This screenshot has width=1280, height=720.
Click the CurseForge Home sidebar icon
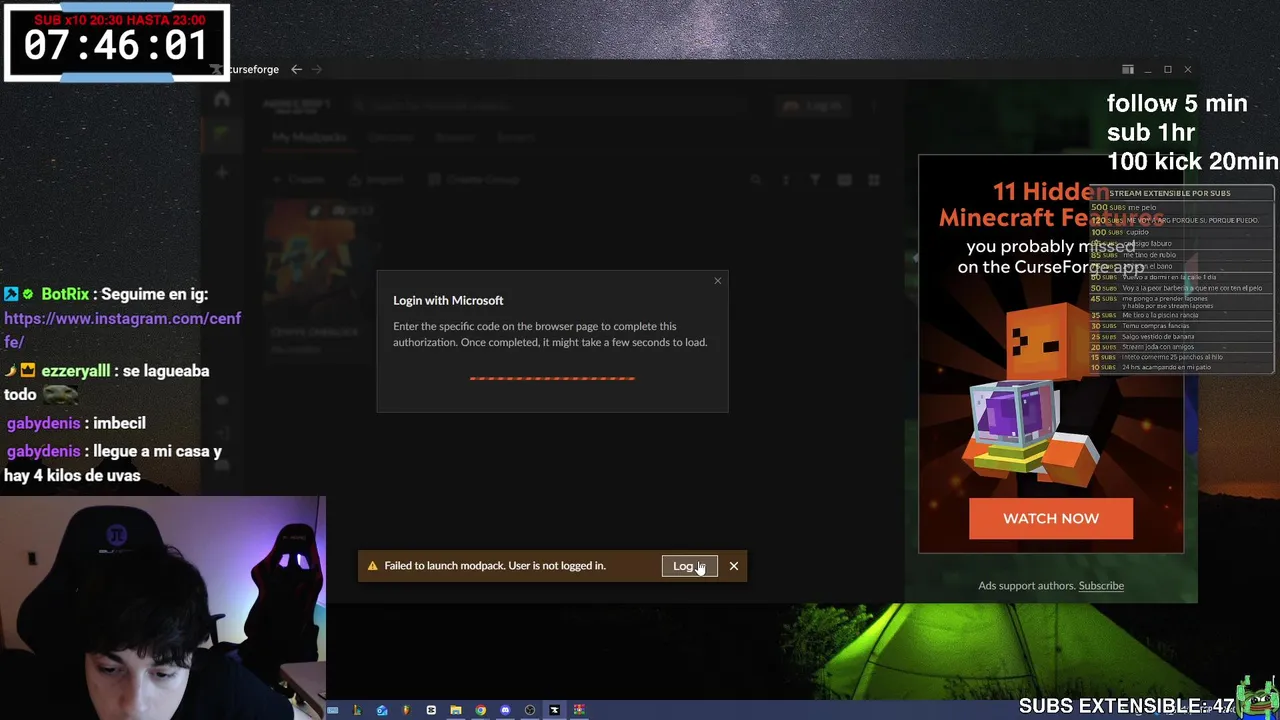coord(222,100)
